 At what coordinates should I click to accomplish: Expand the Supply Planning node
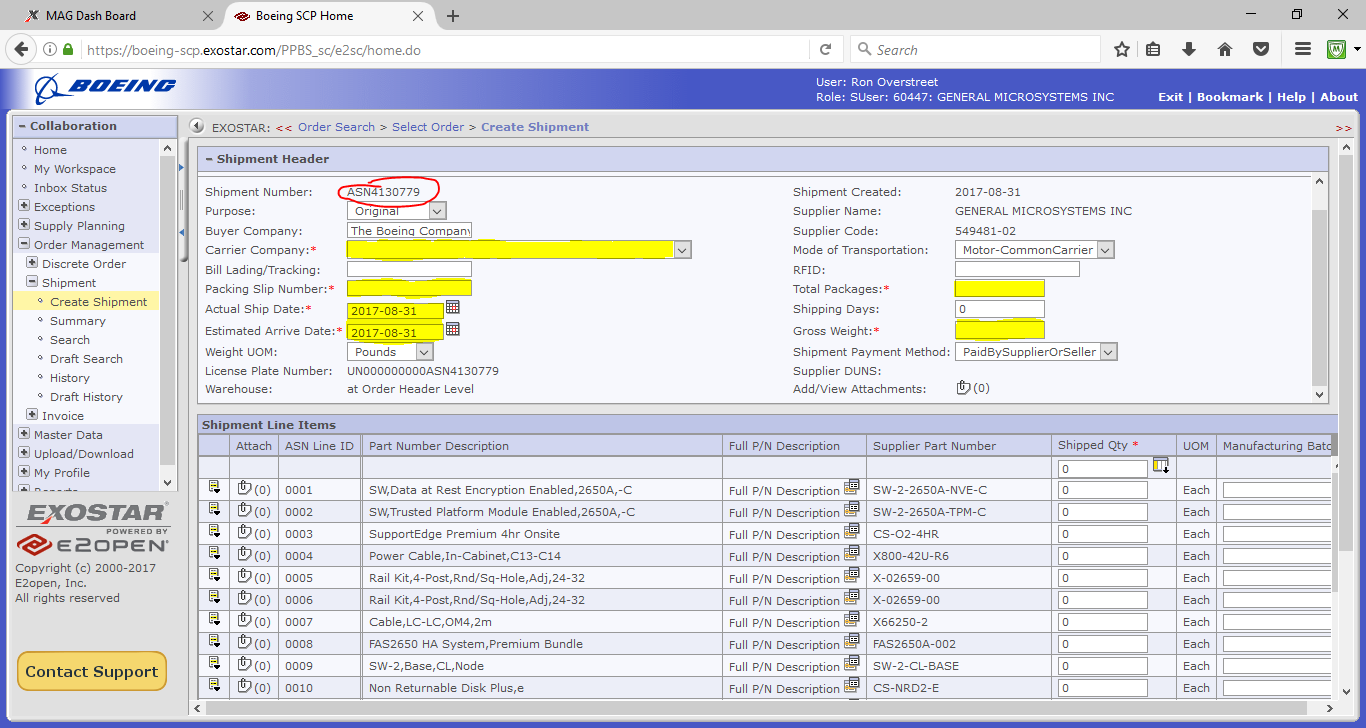tap(24, 225)
